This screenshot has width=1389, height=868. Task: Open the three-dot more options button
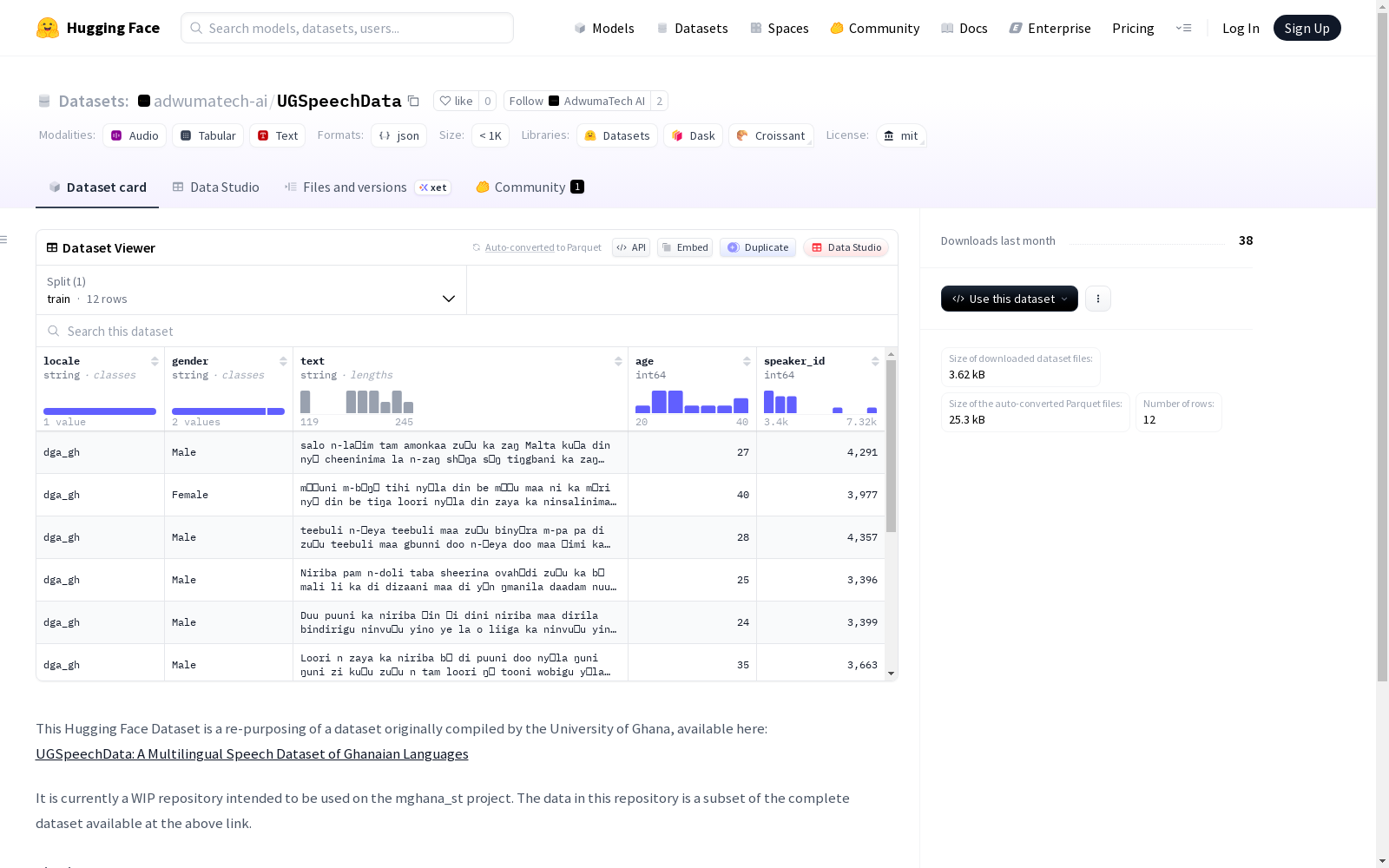[1098, 299]
